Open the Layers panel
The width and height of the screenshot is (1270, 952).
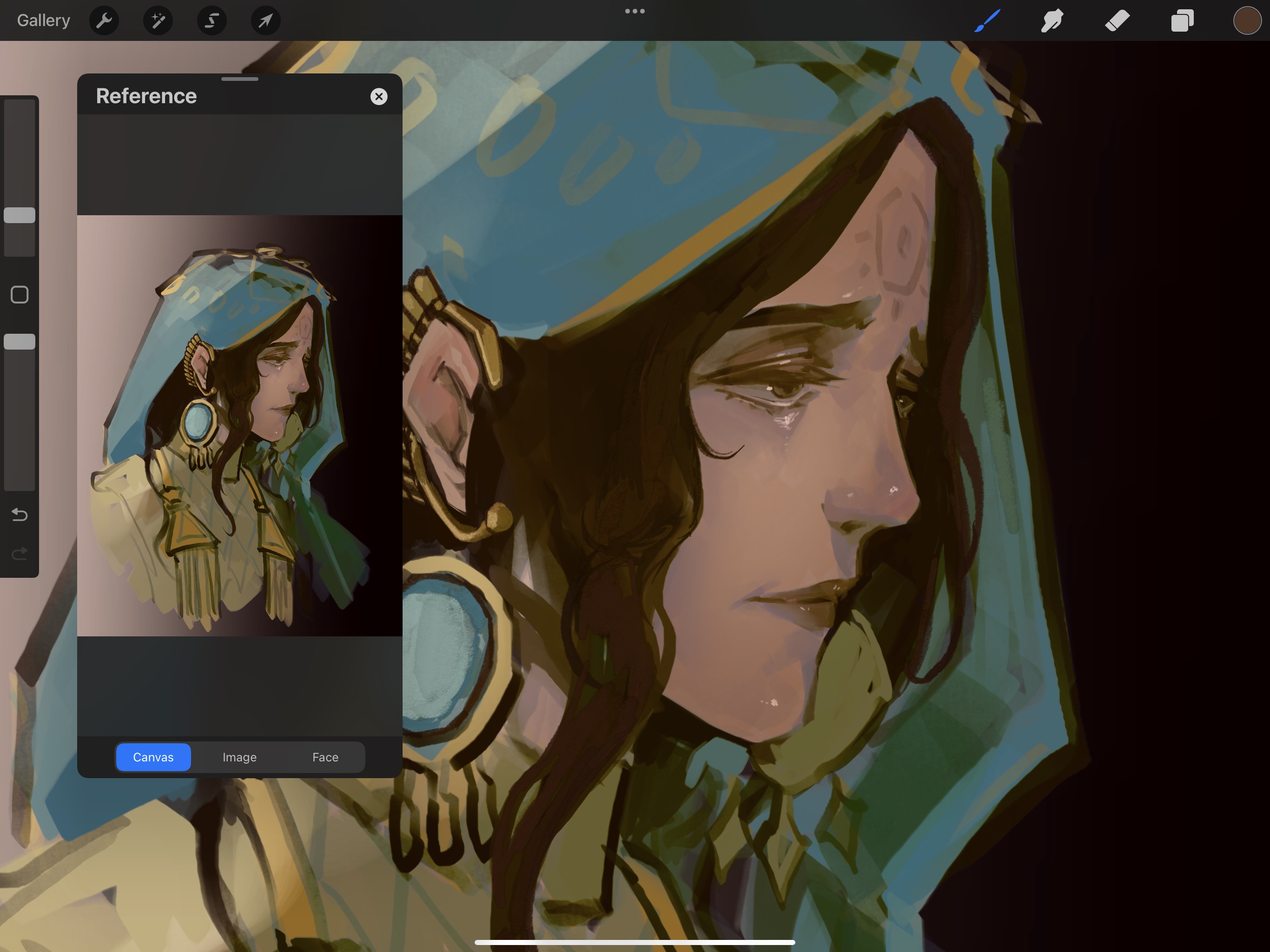coord(1182,20)
